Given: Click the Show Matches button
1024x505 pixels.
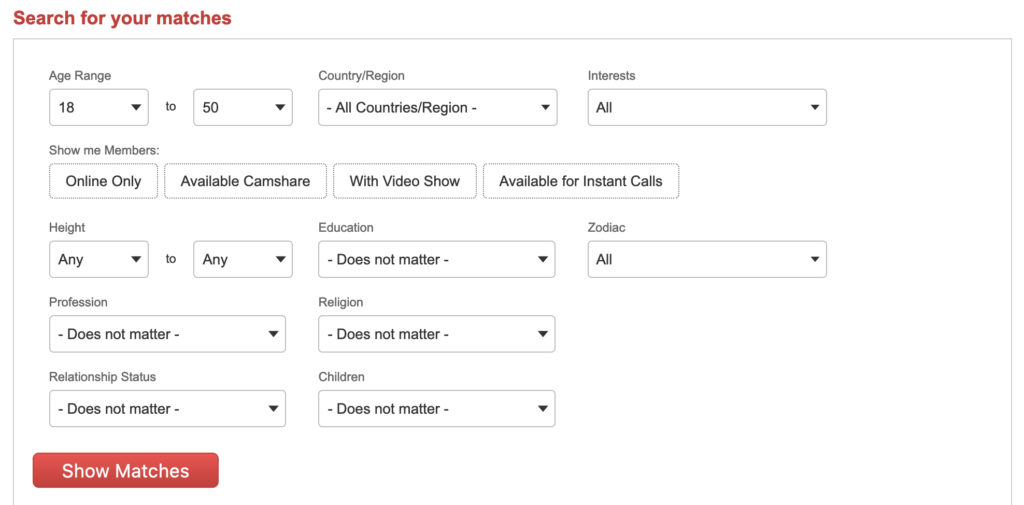Looking at the screenshot, I should (x=125, y=470).
